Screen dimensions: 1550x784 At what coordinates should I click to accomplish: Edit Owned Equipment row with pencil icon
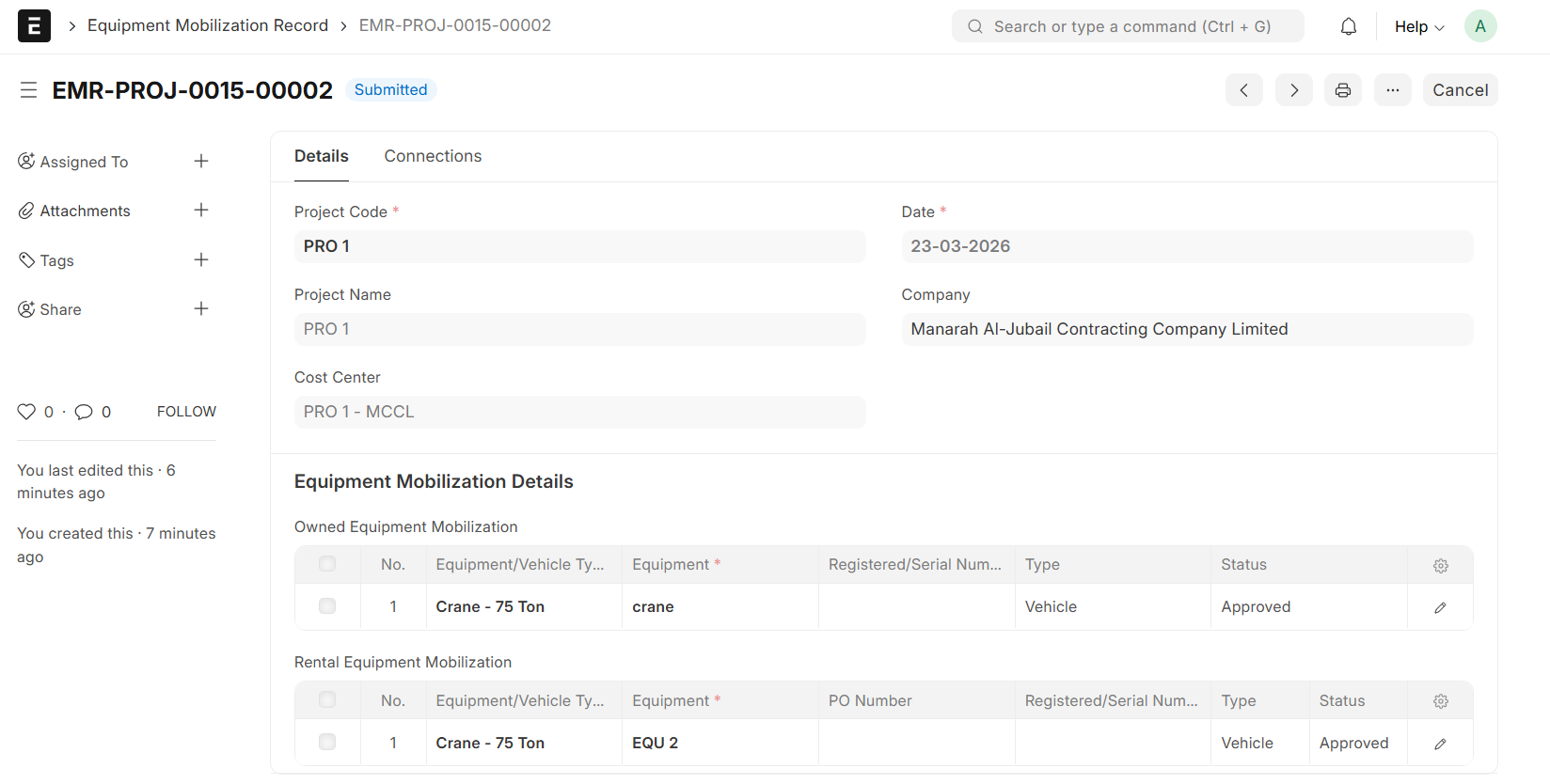(1439, 607)
